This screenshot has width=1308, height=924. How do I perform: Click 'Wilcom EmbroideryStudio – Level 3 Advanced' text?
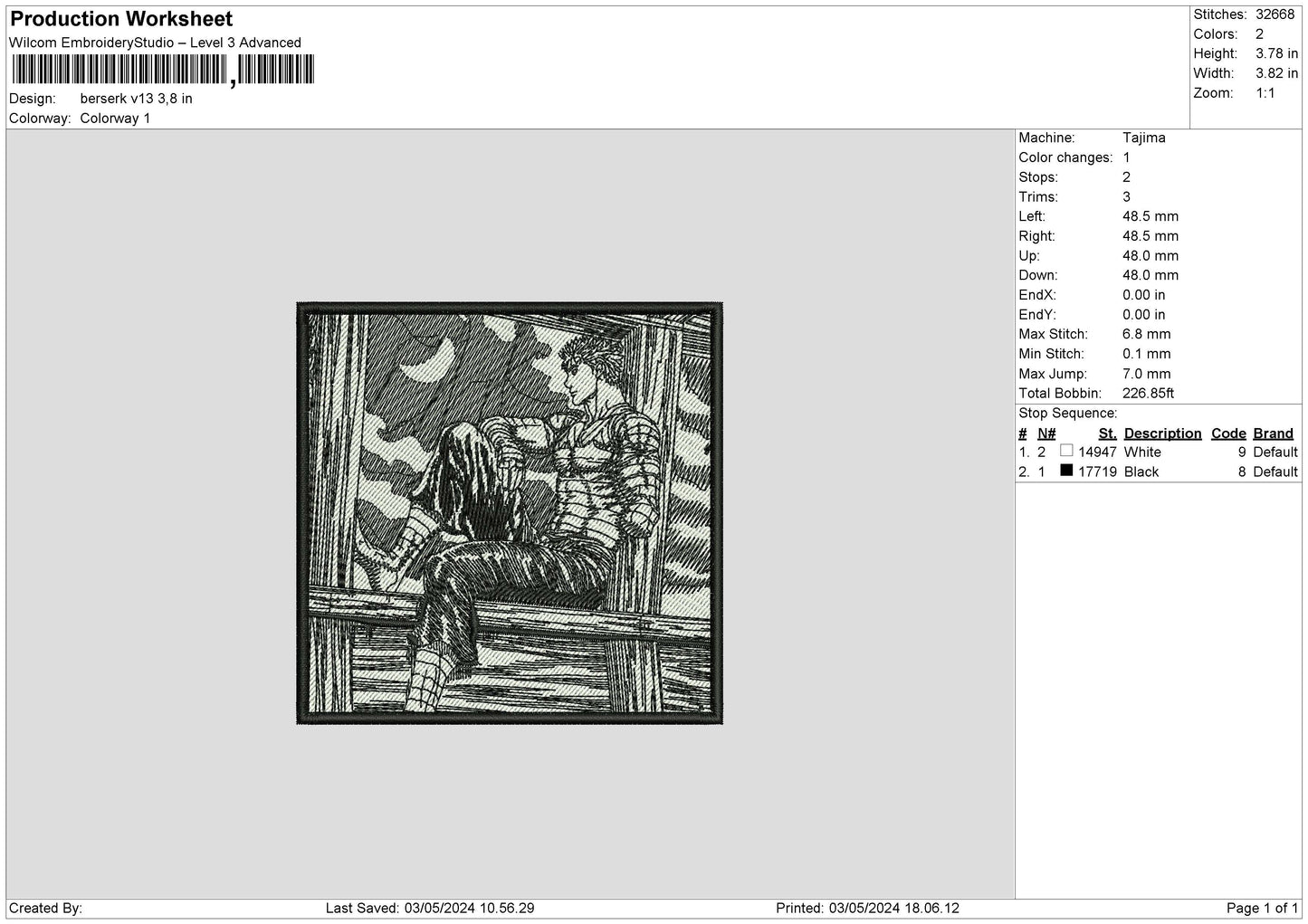pyautogui.click(x=155, y=43)
